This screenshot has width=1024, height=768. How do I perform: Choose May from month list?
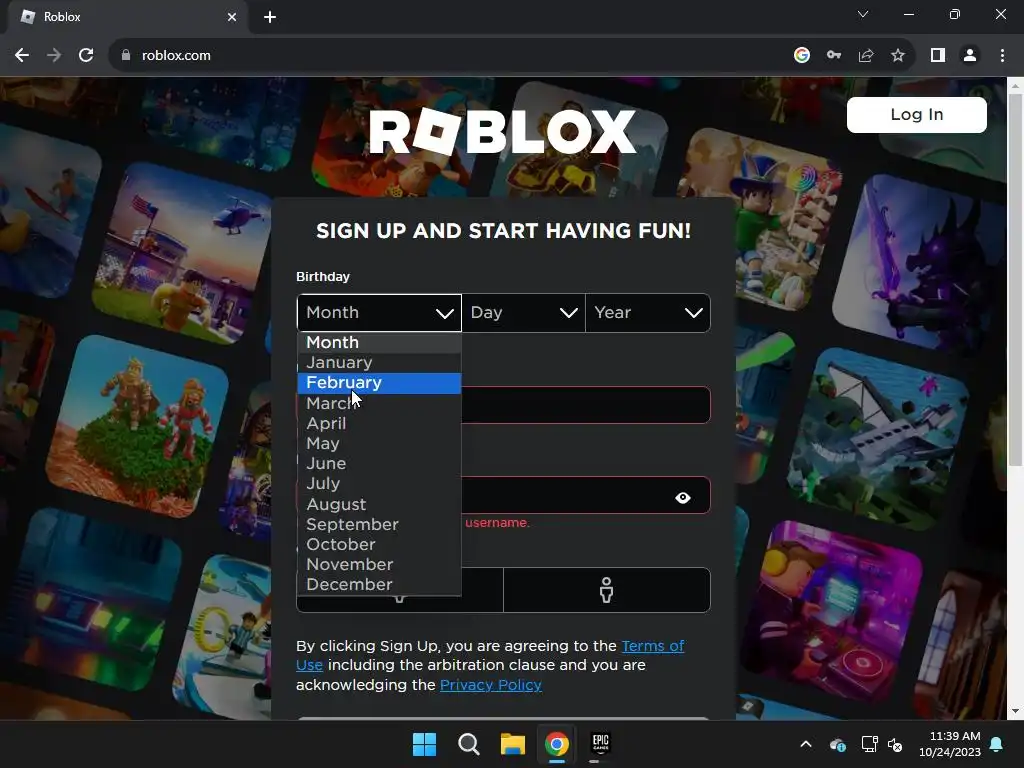click(x=379, y=443)
